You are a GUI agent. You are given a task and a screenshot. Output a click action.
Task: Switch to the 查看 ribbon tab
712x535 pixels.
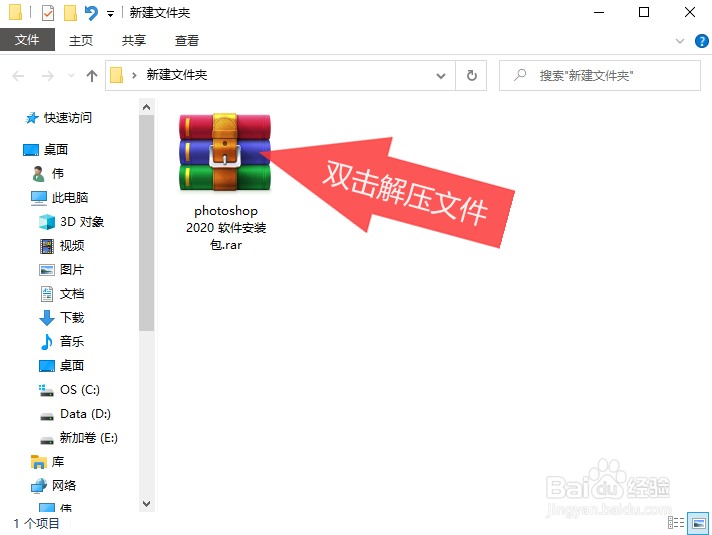point(187,40)
